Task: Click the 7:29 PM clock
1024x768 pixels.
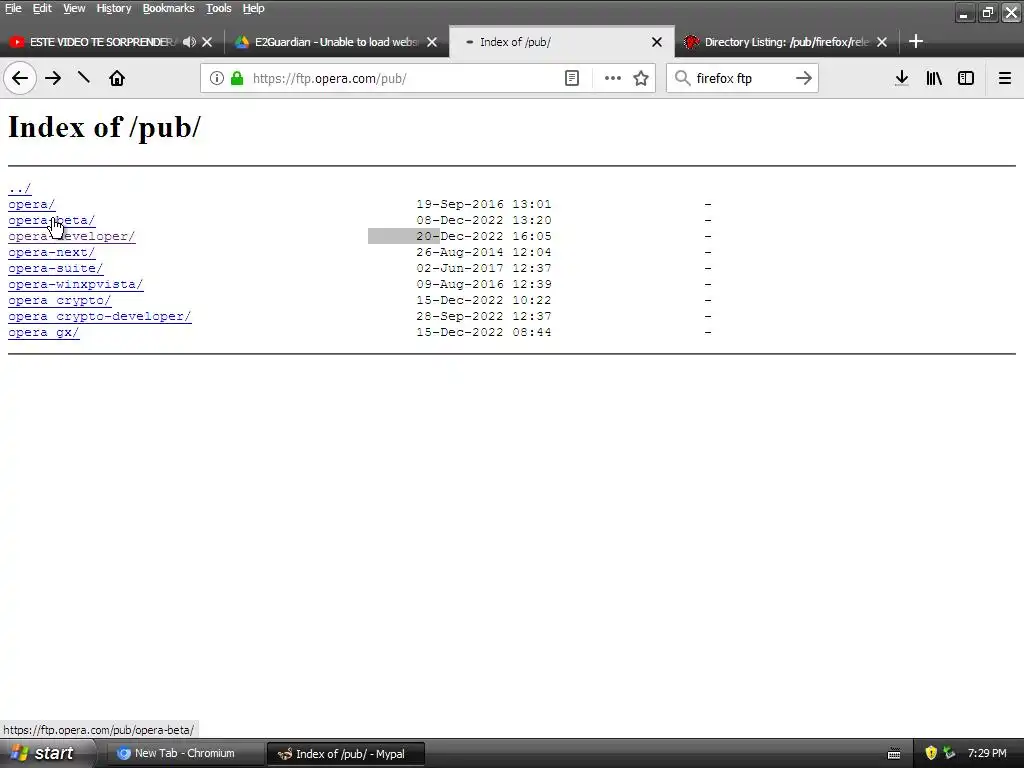Action: click(987, 753)
